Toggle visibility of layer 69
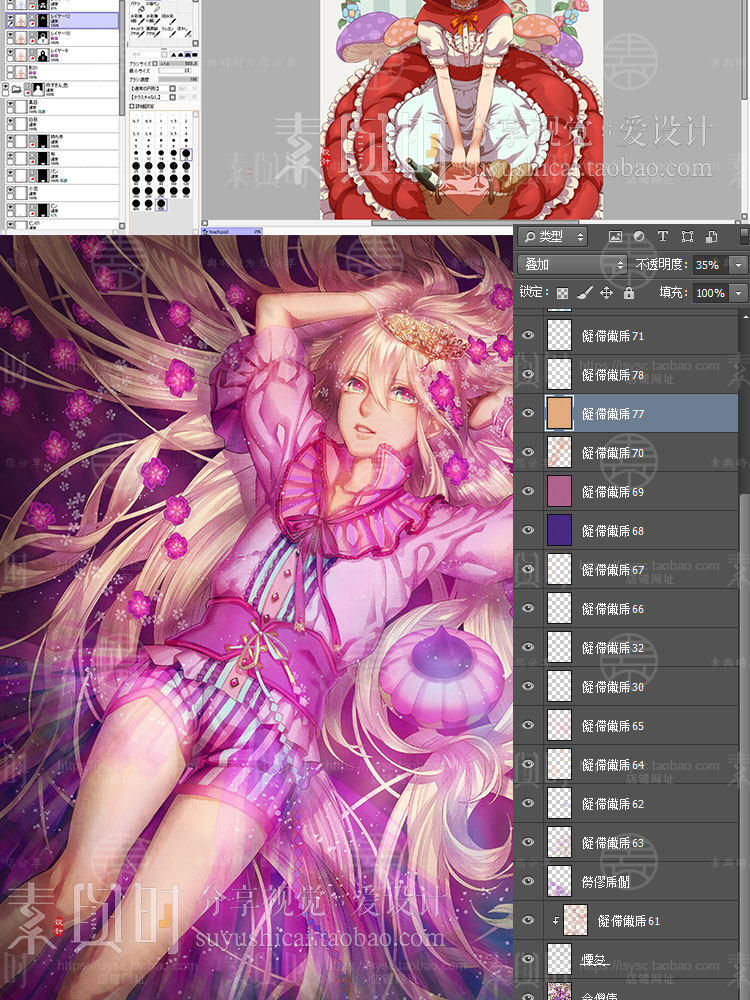Image resolution: width=750 pixels, height=1000 pixels. point(528,490)
